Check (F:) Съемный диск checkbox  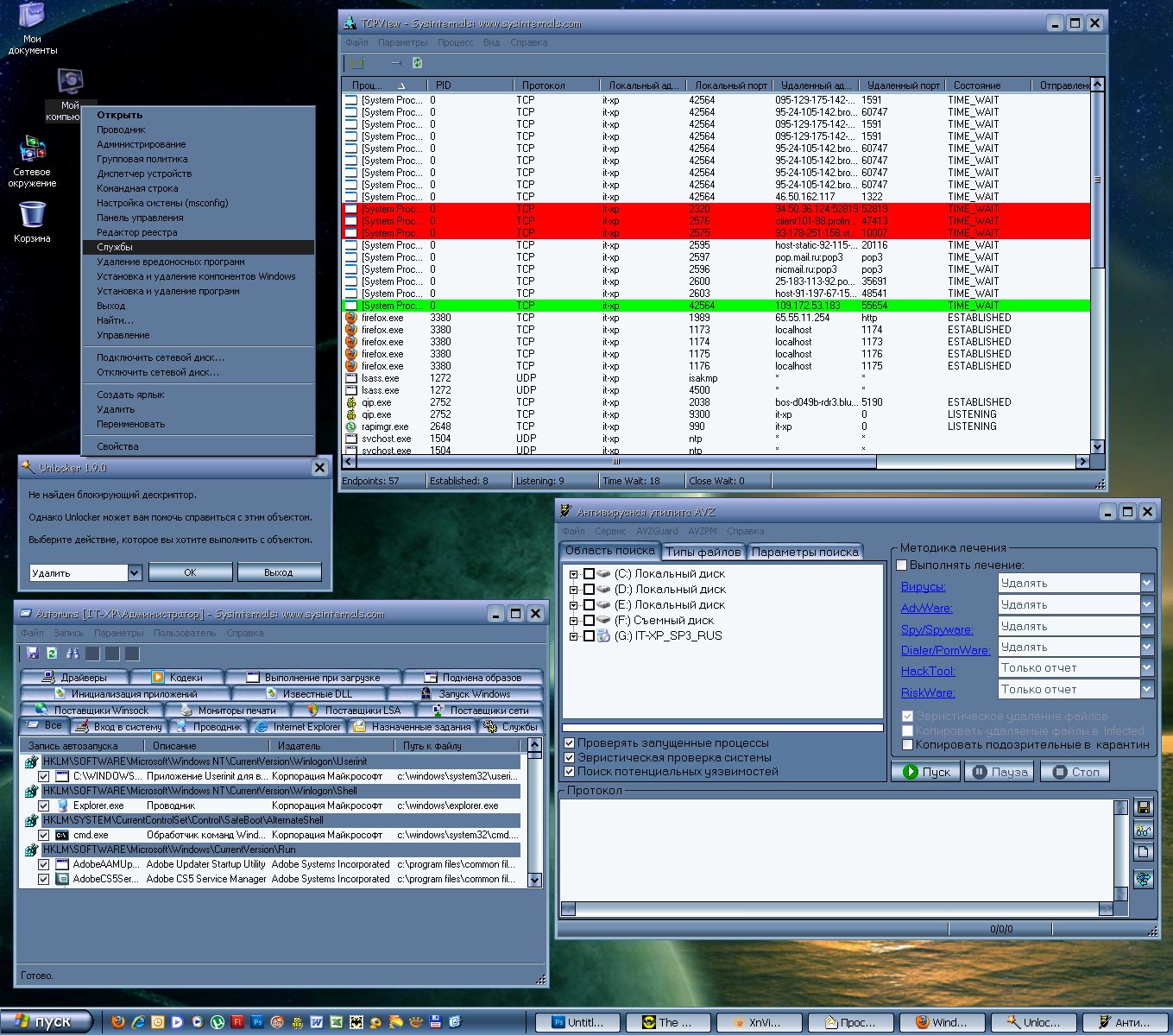[589, 620]
